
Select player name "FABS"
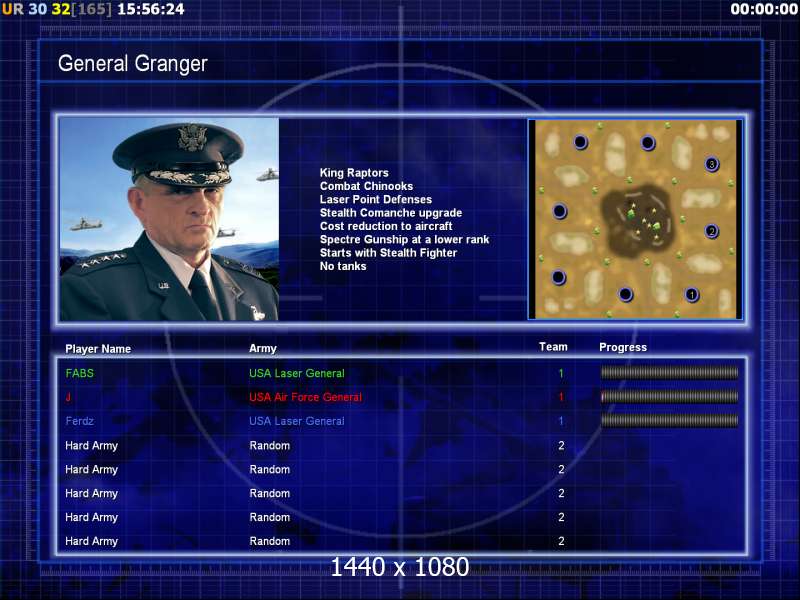pos(80,373)
